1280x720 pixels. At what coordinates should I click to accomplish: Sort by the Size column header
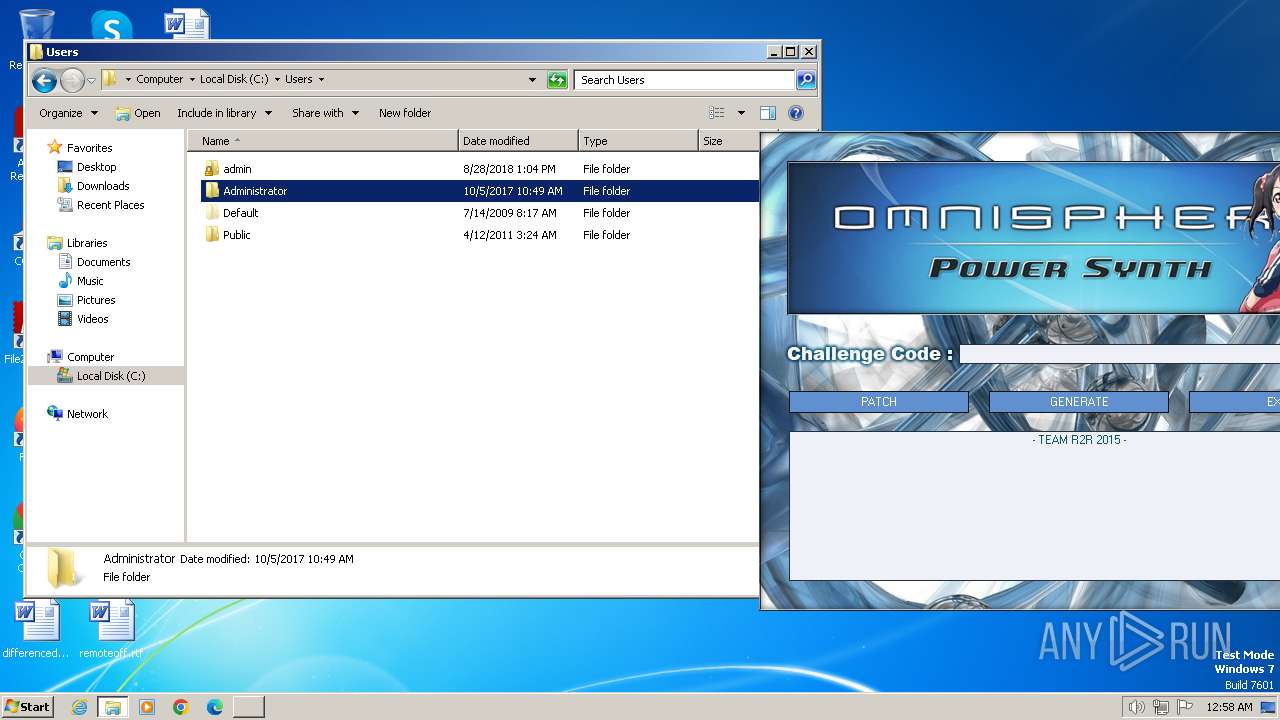729,141
